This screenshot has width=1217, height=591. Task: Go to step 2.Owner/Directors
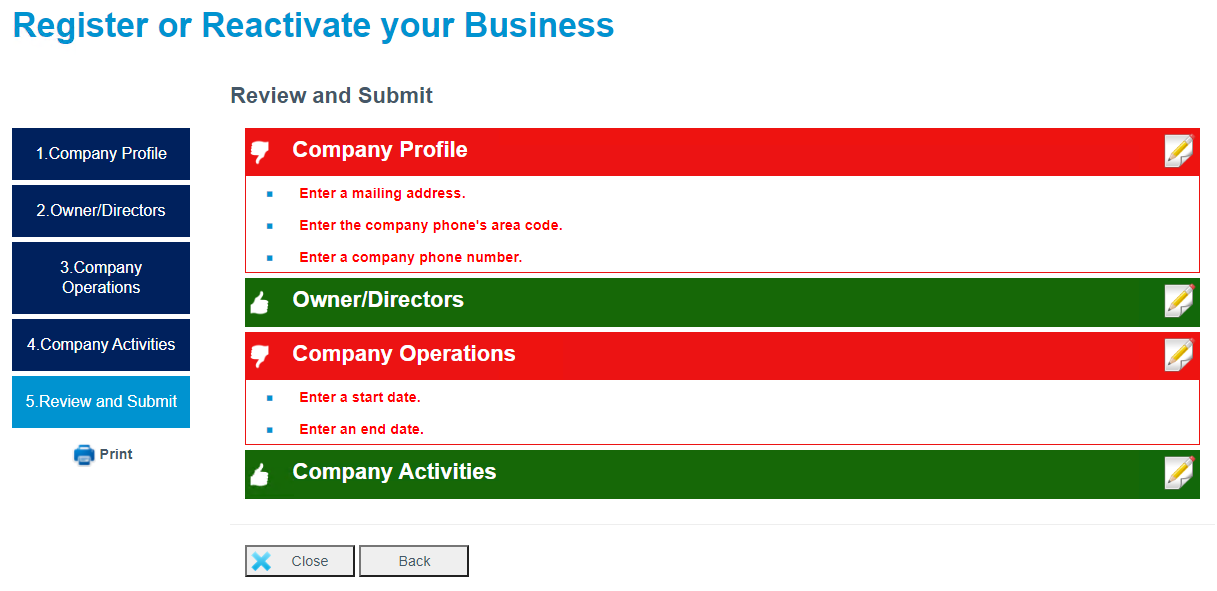(101, 211)
